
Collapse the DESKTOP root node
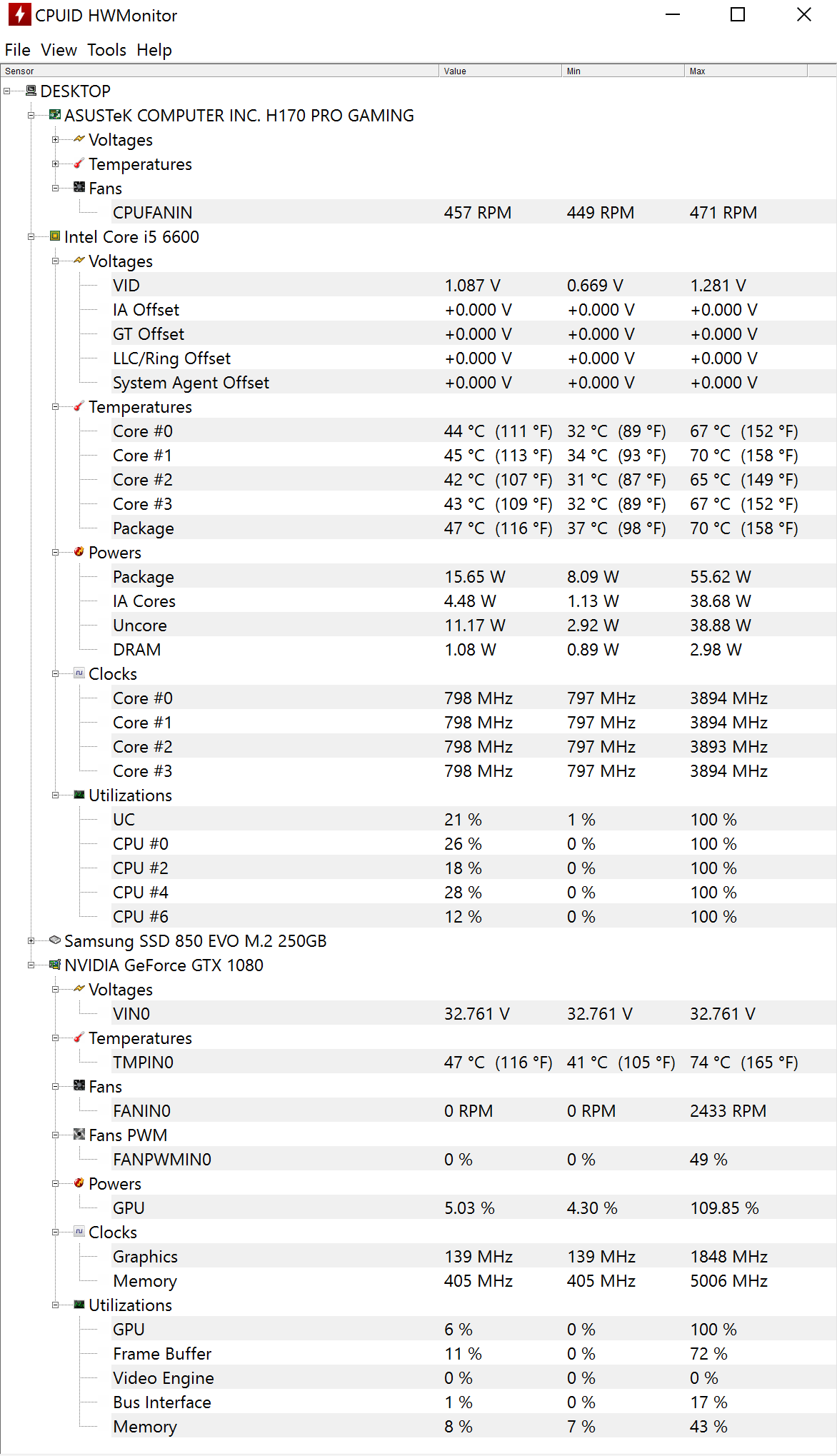[x=7, y=91]
